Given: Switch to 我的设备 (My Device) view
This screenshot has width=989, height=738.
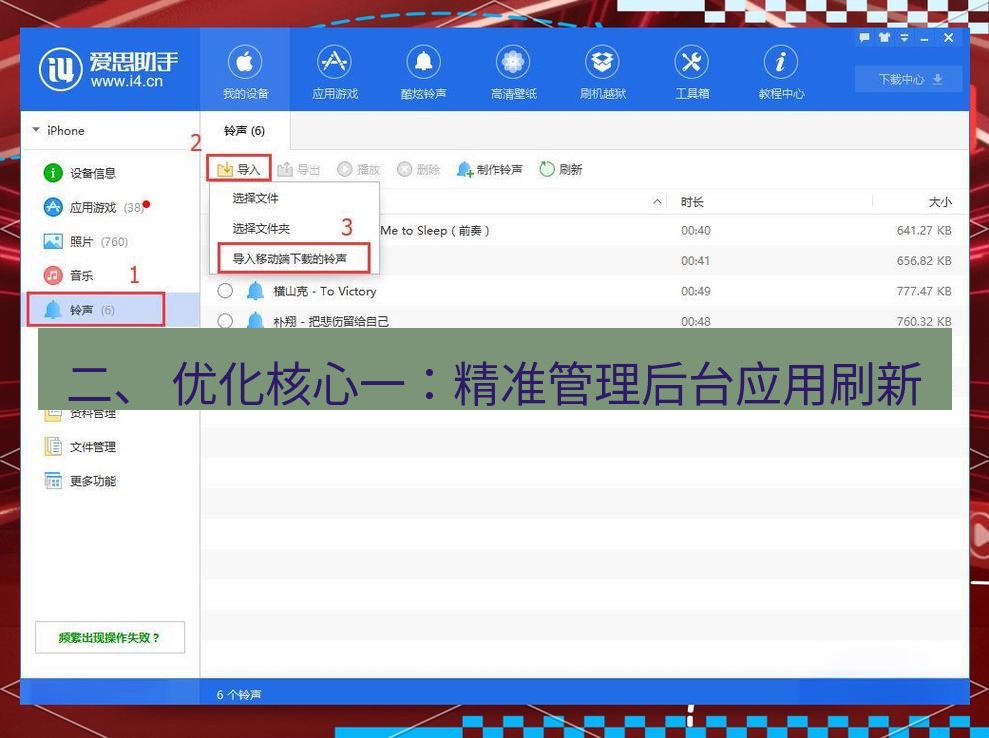Looking at the screenshot, I should pos(246,70).
